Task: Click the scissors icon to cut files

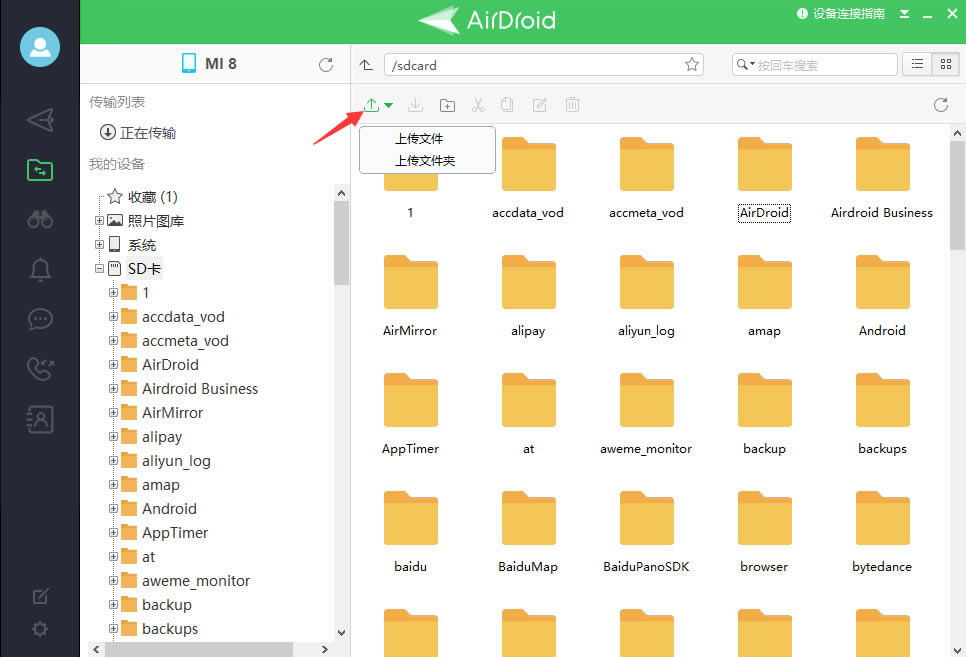Action: click(x=478, y=104)
